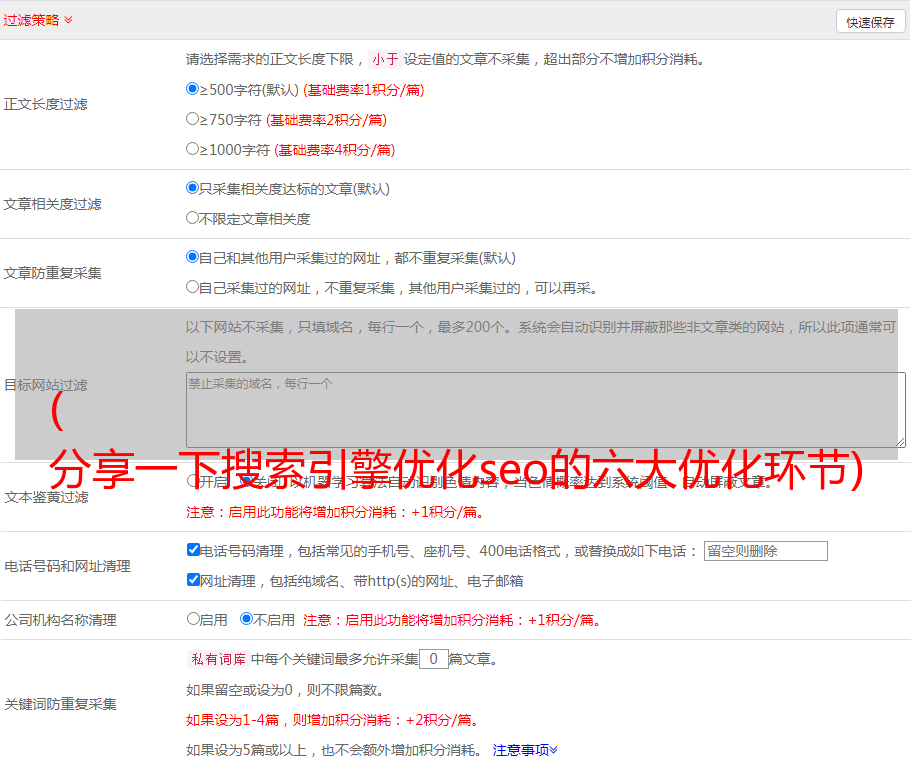Click the 私有词库 label tag
Viewport: 912px width, 768px height.
coord(216,659)
